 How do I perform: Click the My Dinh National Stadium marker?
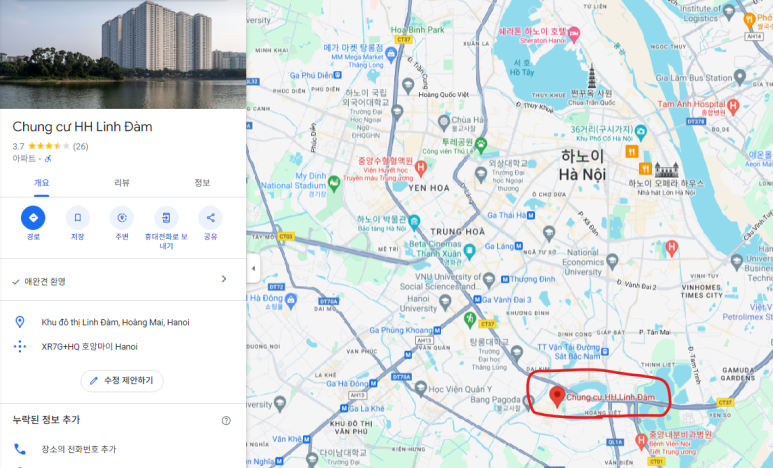pyautogui.click(x=334, y=183)
